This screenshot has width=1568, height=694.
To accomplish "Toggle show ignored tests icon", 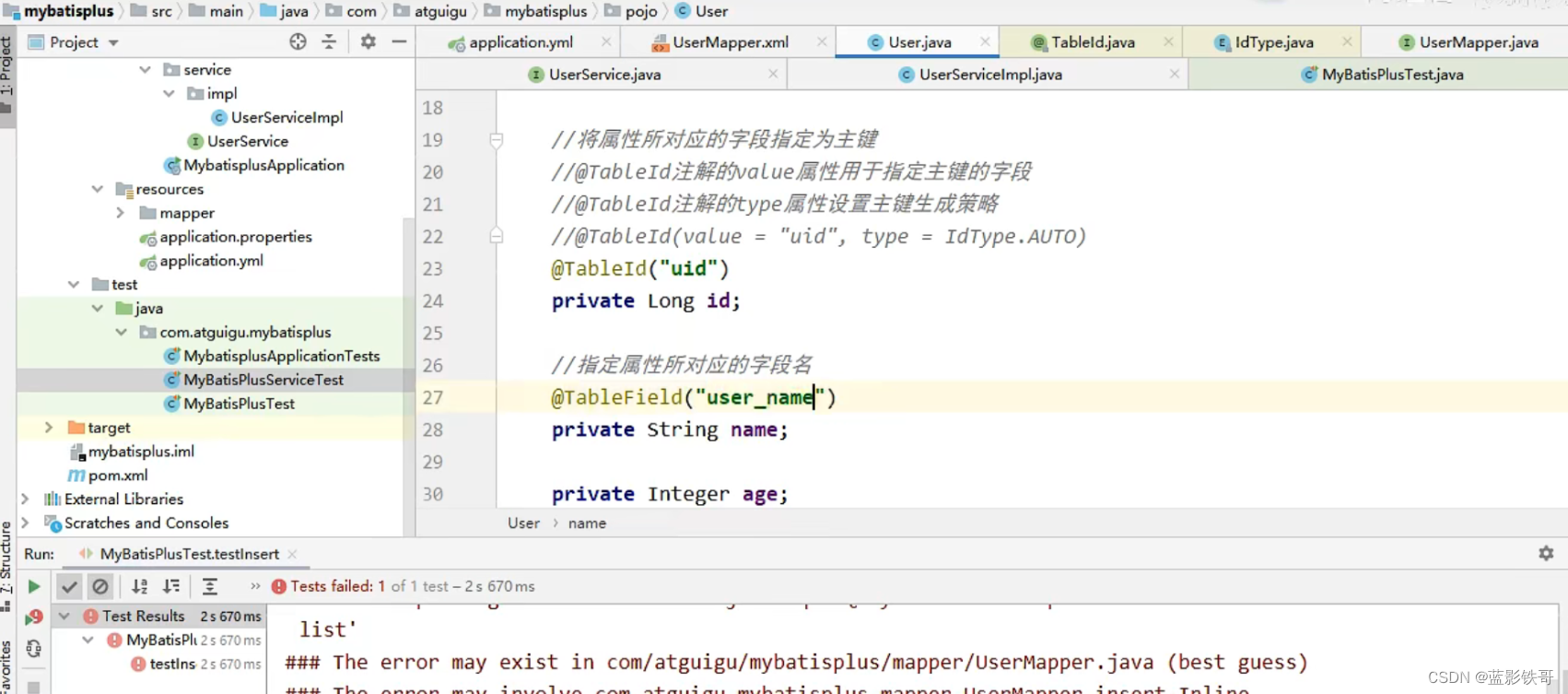I will click(x=100, y=586).
